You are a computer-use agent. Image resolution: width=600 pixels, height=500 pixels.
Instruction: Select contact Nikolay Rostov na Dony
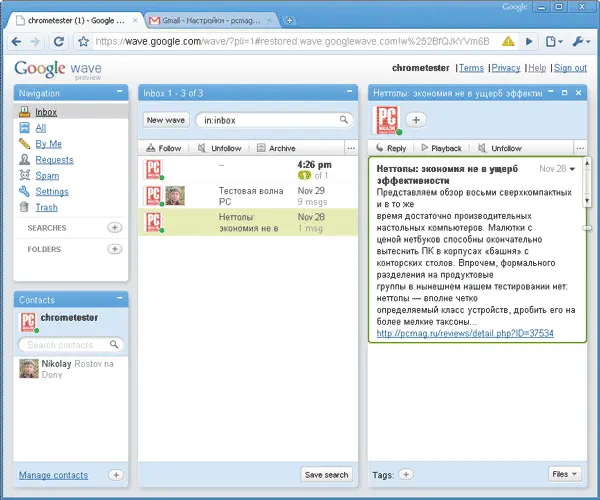click(x=70, y=369)
